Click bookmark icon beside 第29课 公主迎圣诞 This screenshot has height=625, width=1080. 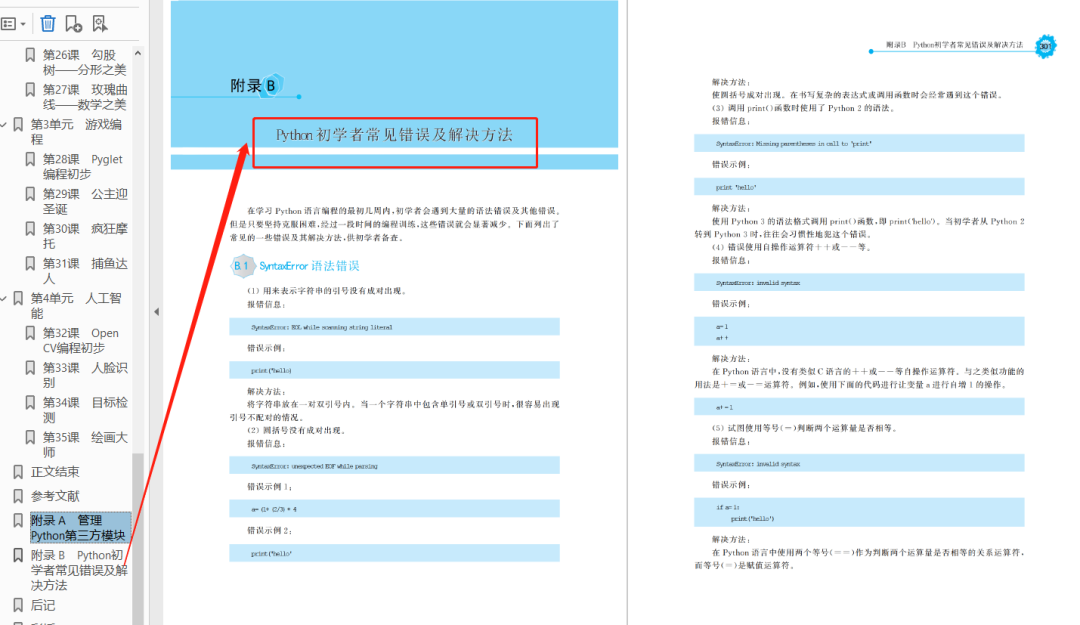(x=30, y=194)
